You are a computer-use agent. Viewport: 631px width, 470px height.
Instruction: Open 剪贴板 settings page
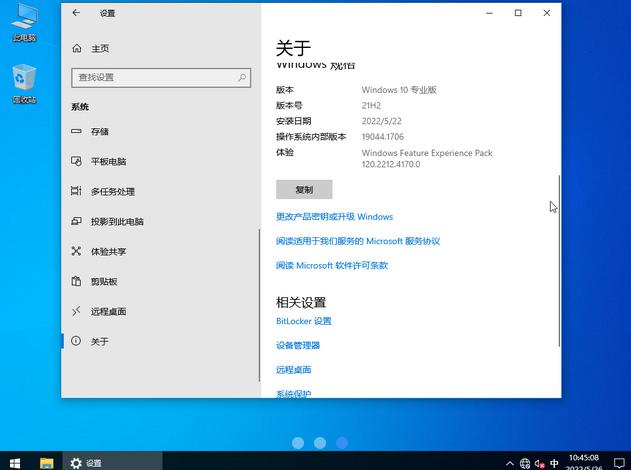tap(161, 281)
